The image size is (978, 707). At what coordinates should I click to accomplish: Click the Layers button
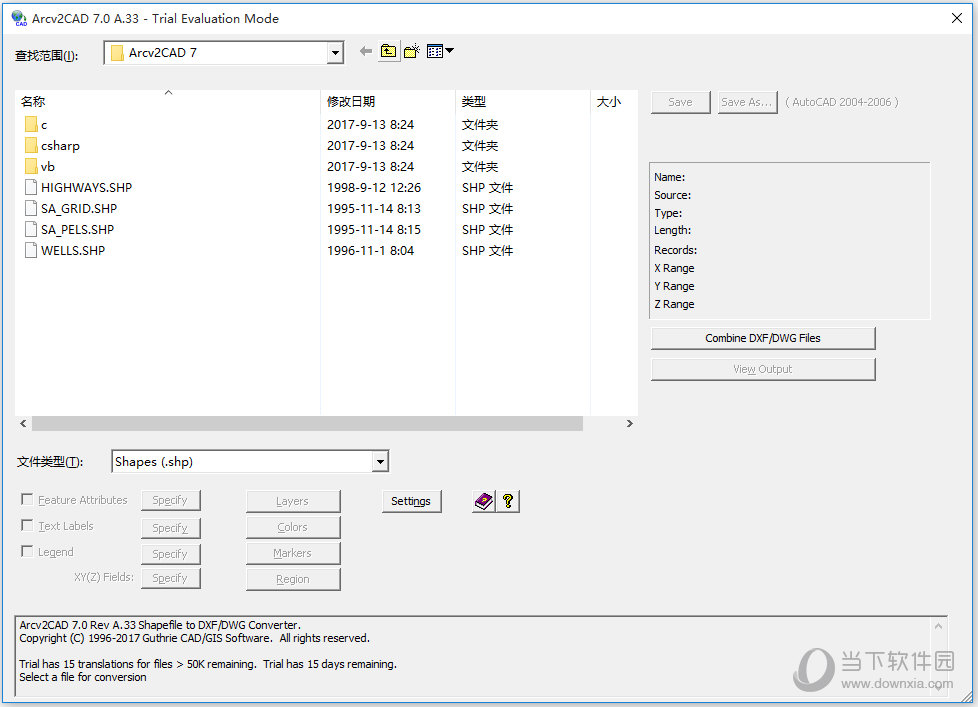293,501
